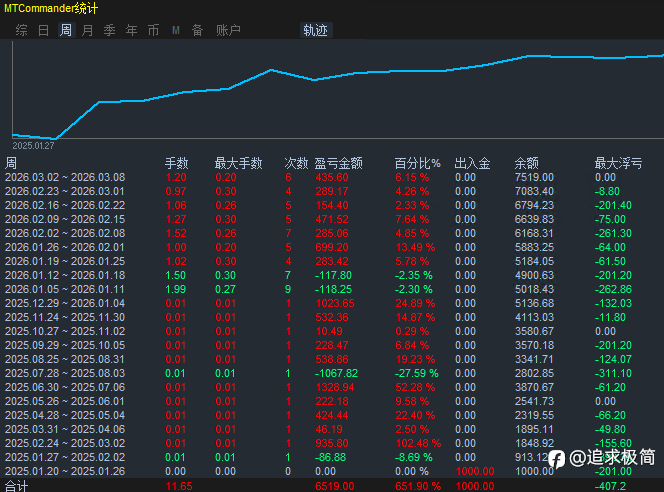Select the 日 daily tab

click(x=43, y=30)
